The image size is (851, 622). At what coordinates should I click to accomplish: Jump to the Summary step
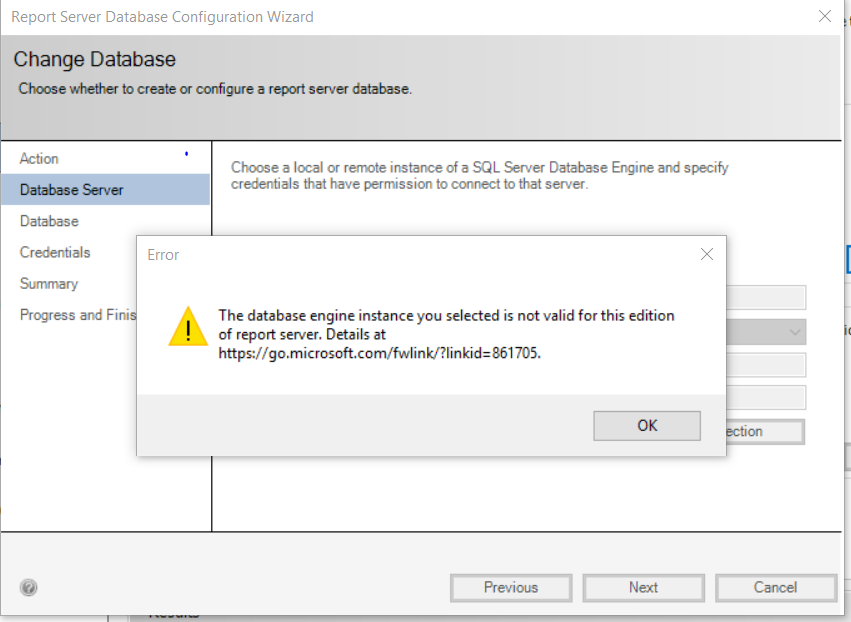tap(49, 283)
